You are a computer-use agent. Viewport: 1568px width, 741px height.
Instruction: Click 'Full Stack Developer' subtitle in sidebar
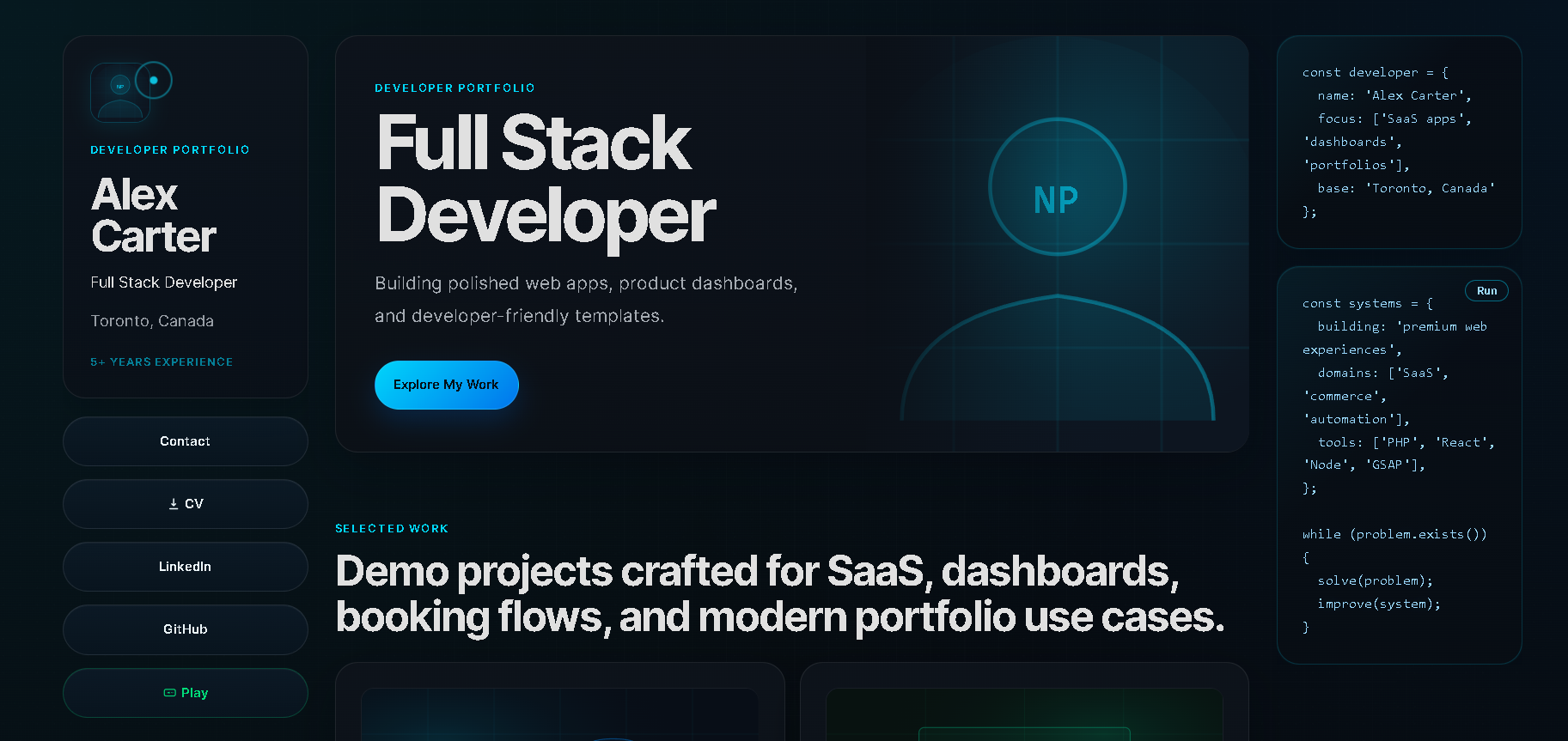click(x=164, y=282)
